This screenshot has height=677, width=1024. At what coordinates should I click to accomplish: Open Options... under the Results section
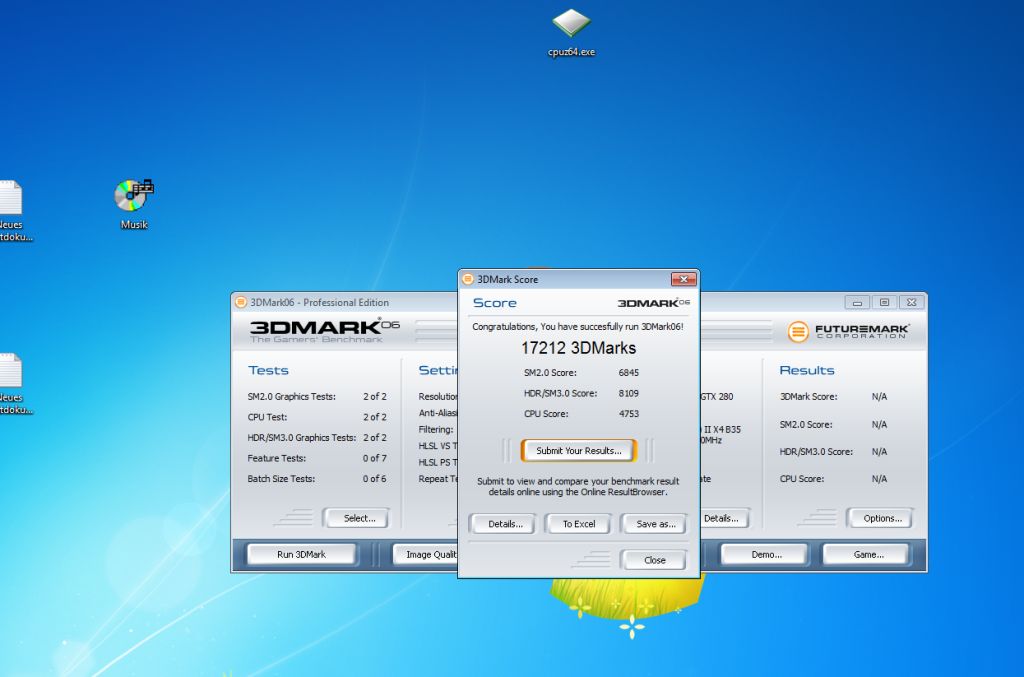(882, 518)
